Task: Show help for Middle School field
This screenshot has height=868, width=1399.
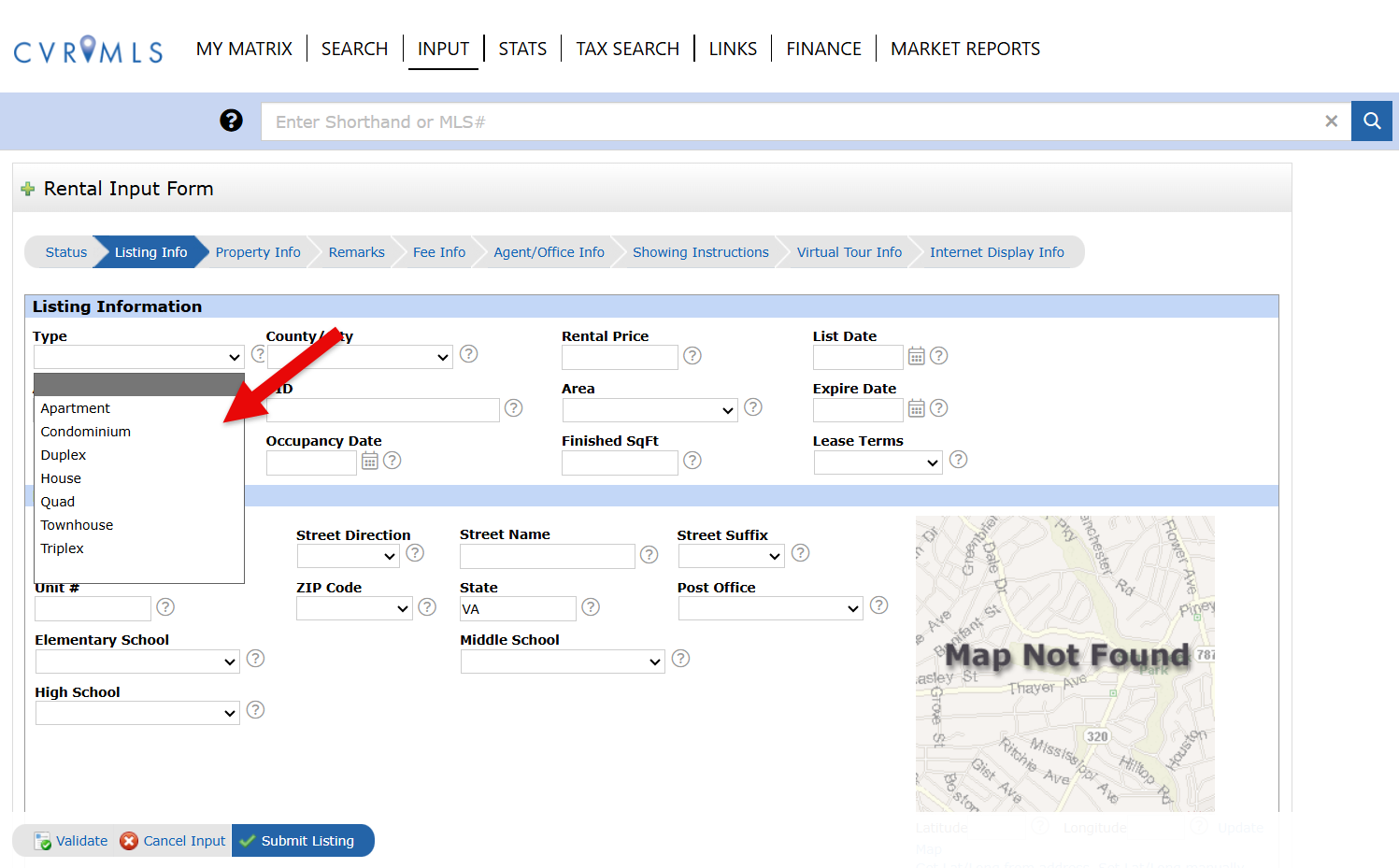Action: click(x=680, y=658)
